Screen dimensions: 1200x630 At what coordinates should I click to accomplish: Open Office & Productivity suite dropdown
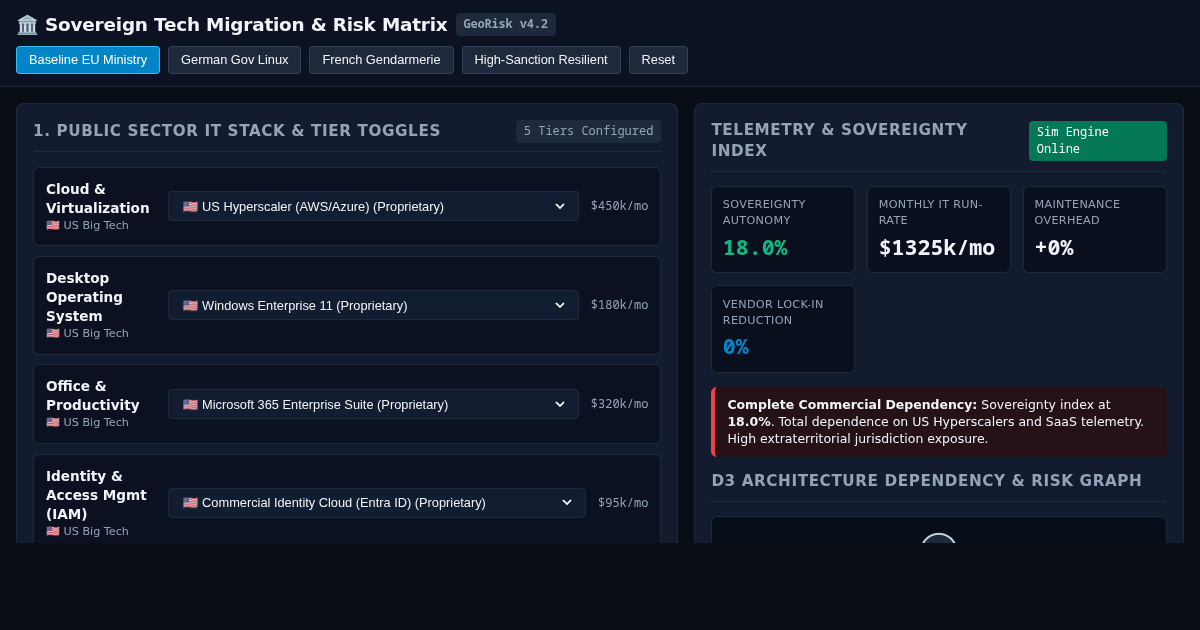(373, 404)
